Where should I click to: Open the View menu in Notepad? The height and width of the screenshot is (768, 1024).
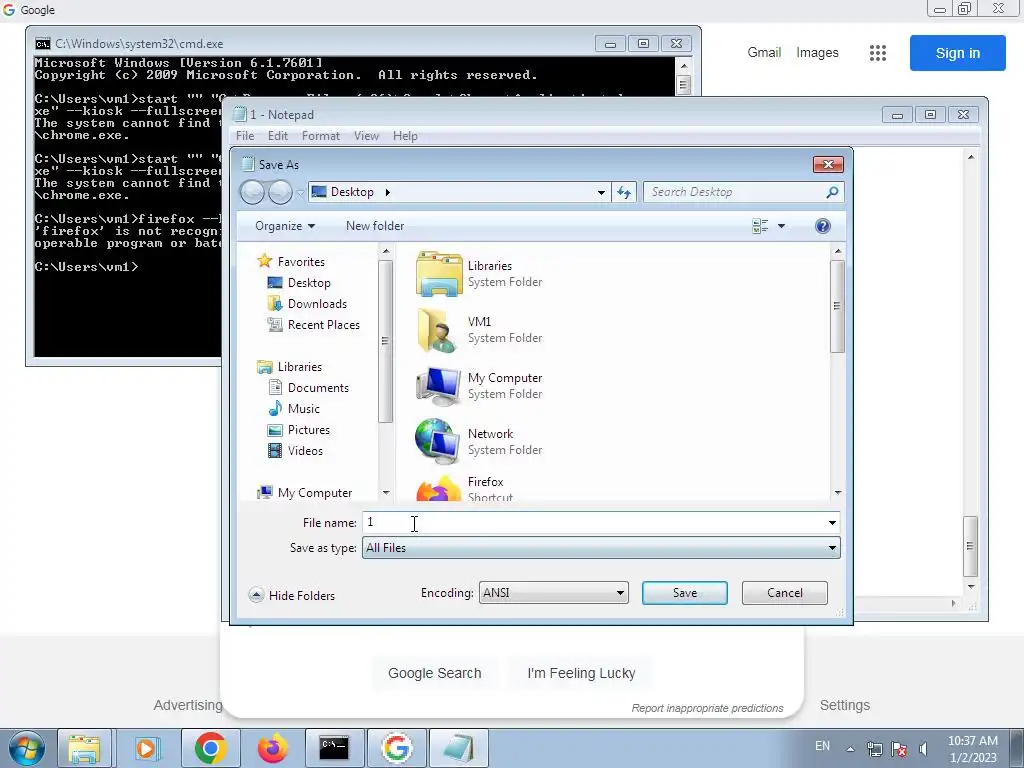click(x=366, y=136)
